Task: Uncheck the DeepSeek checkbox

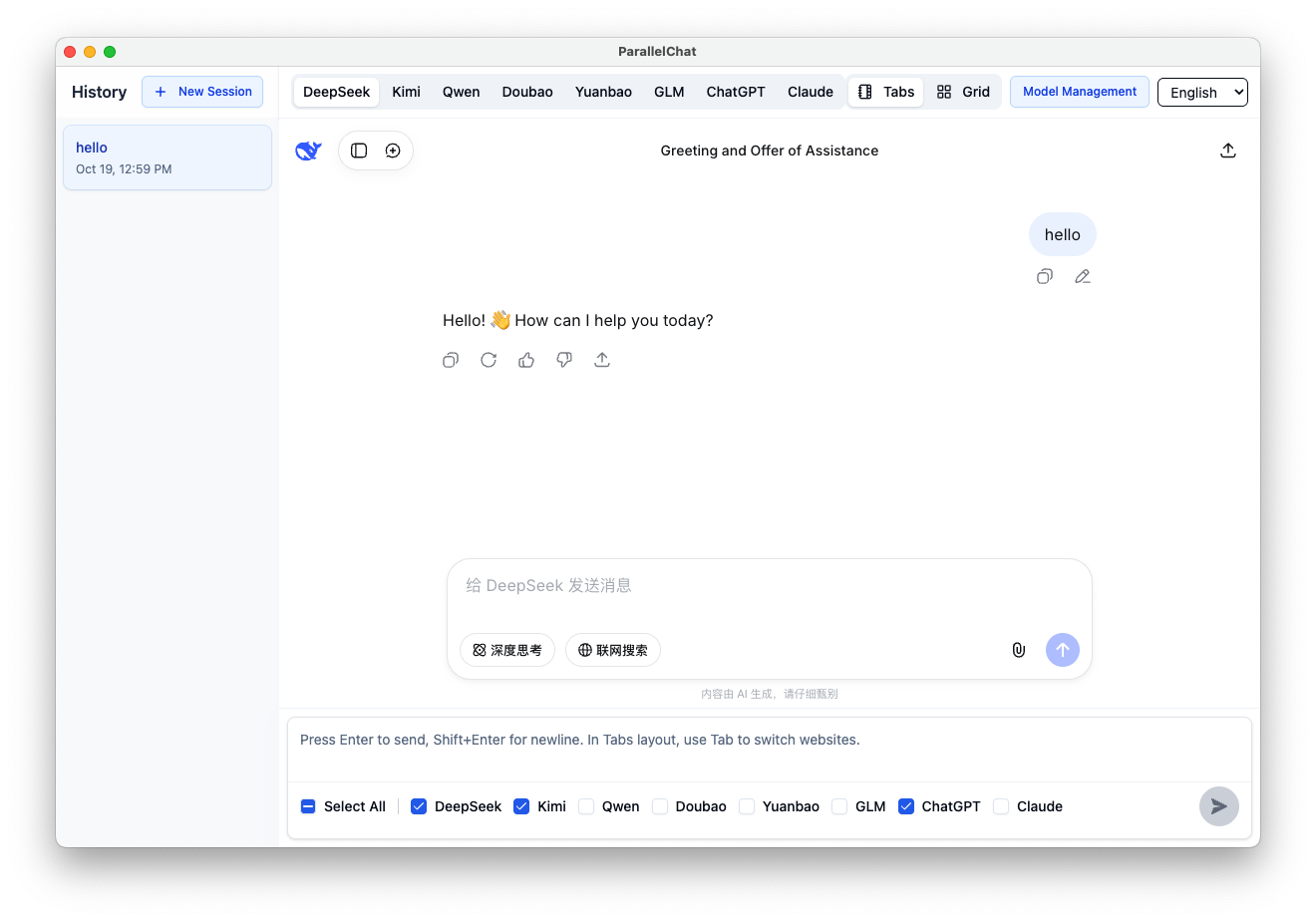Action: (x=419, y=806)
